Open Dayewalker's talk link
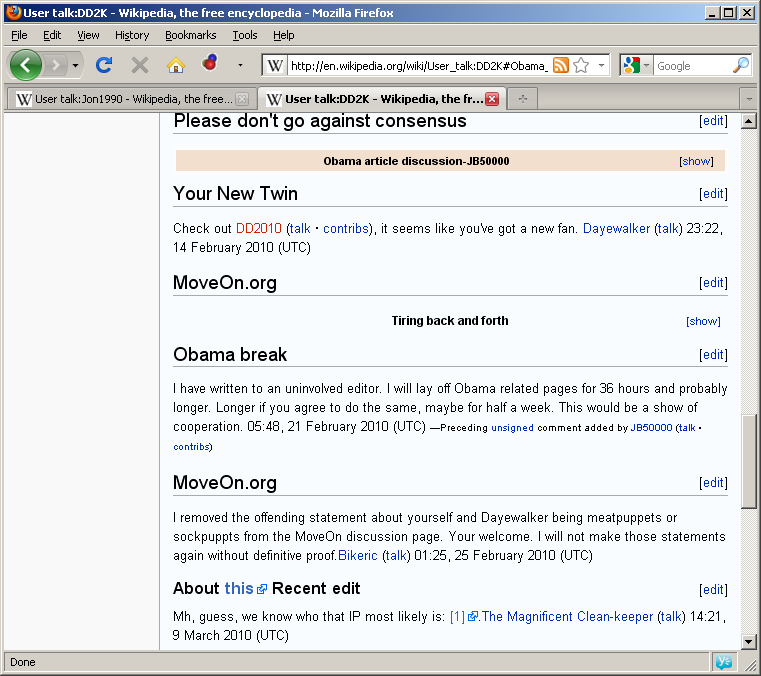 pos(668,229)
